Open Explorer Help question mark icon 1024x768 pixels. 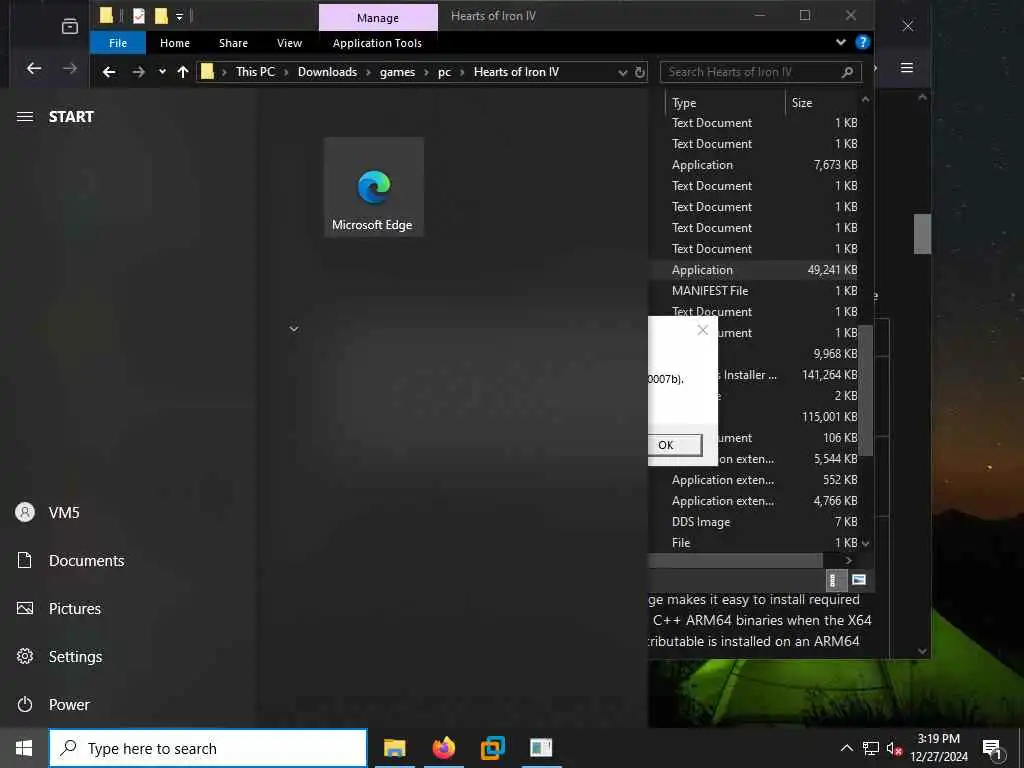coord(863,42)
